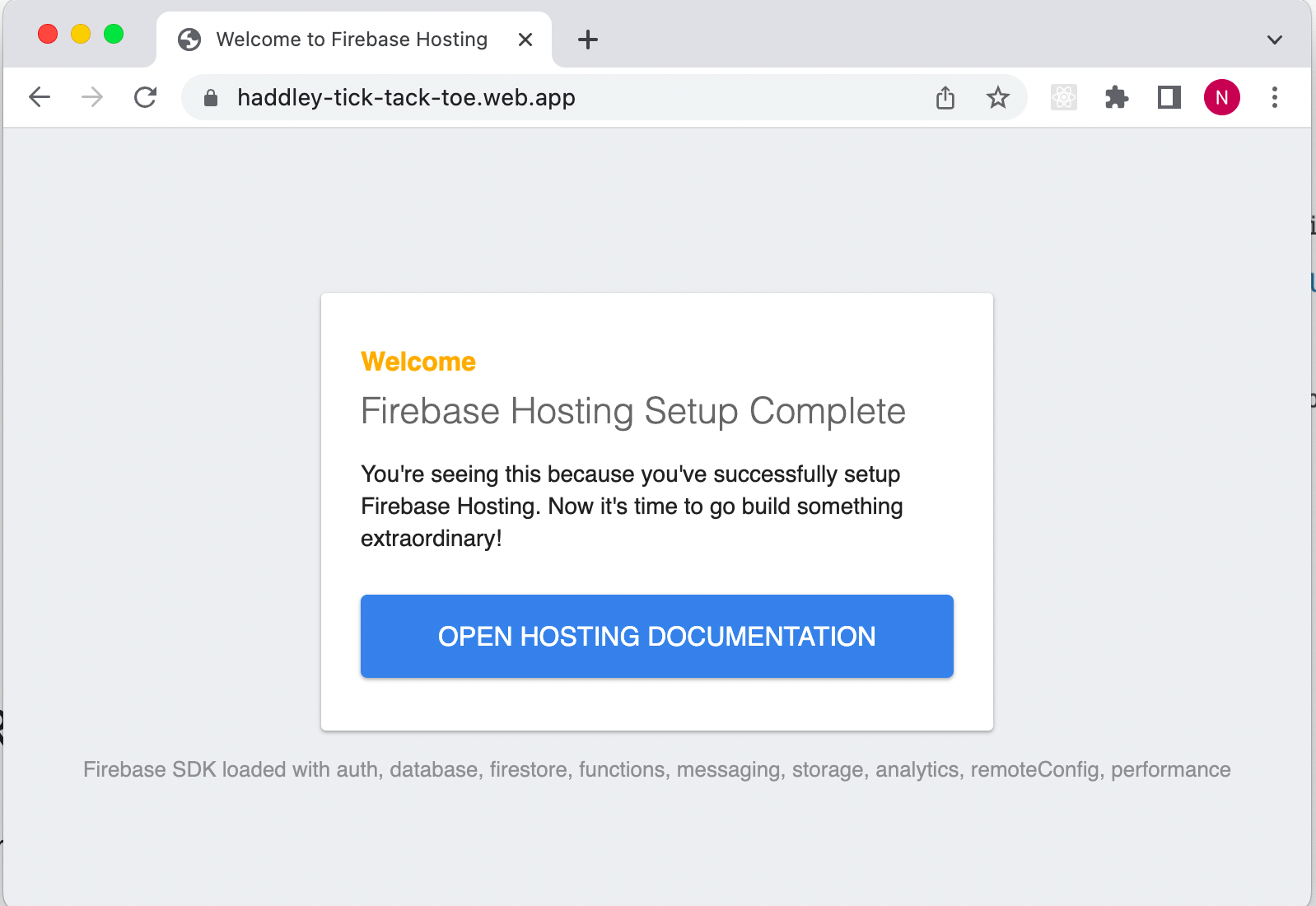Toggle the browser side panel
The width and height of the screenshot is (1316, 906).
click(x=1169, y=98)
